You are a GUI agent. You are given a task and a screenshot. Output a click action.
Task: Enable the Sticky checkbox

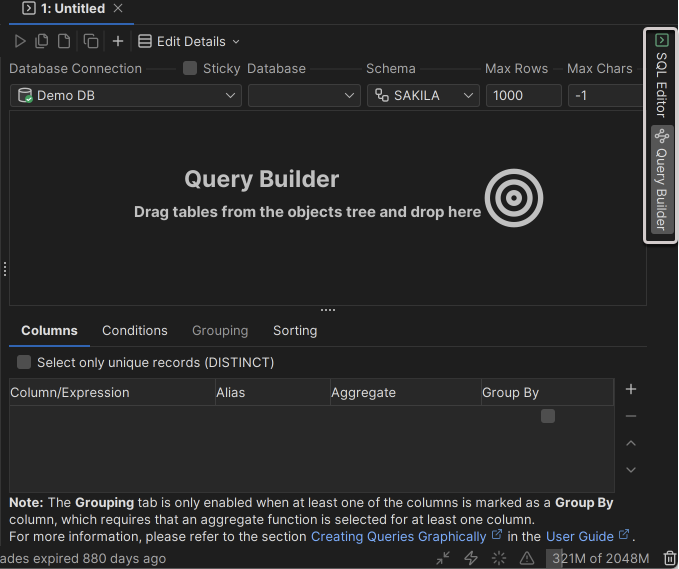(x=190, y=68)
